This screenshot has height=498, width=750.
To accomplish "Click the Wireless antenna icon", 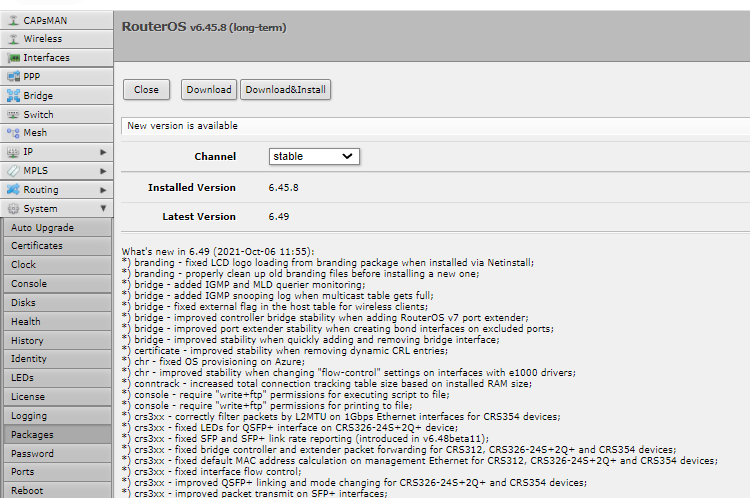I will point(13,39).
